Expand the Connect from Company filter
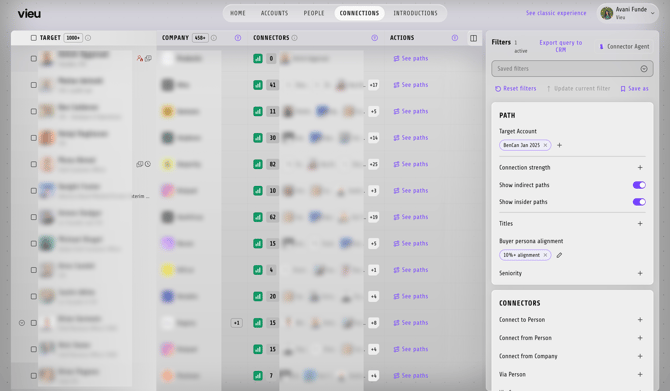The width and height of the screenshot is (670, 391). tap(640, 356)
